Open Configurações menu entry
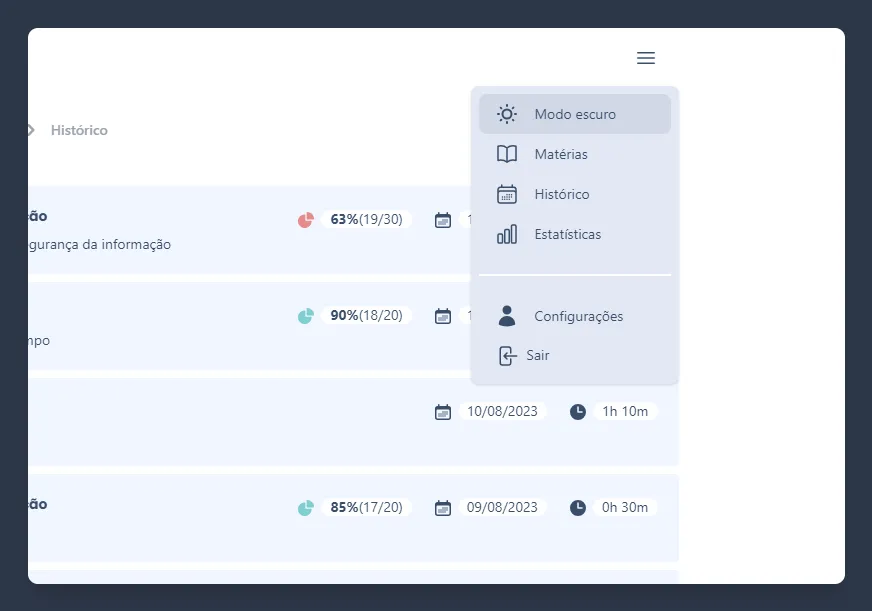Screen dimensions: 872x611 click(x=578, y=316)
